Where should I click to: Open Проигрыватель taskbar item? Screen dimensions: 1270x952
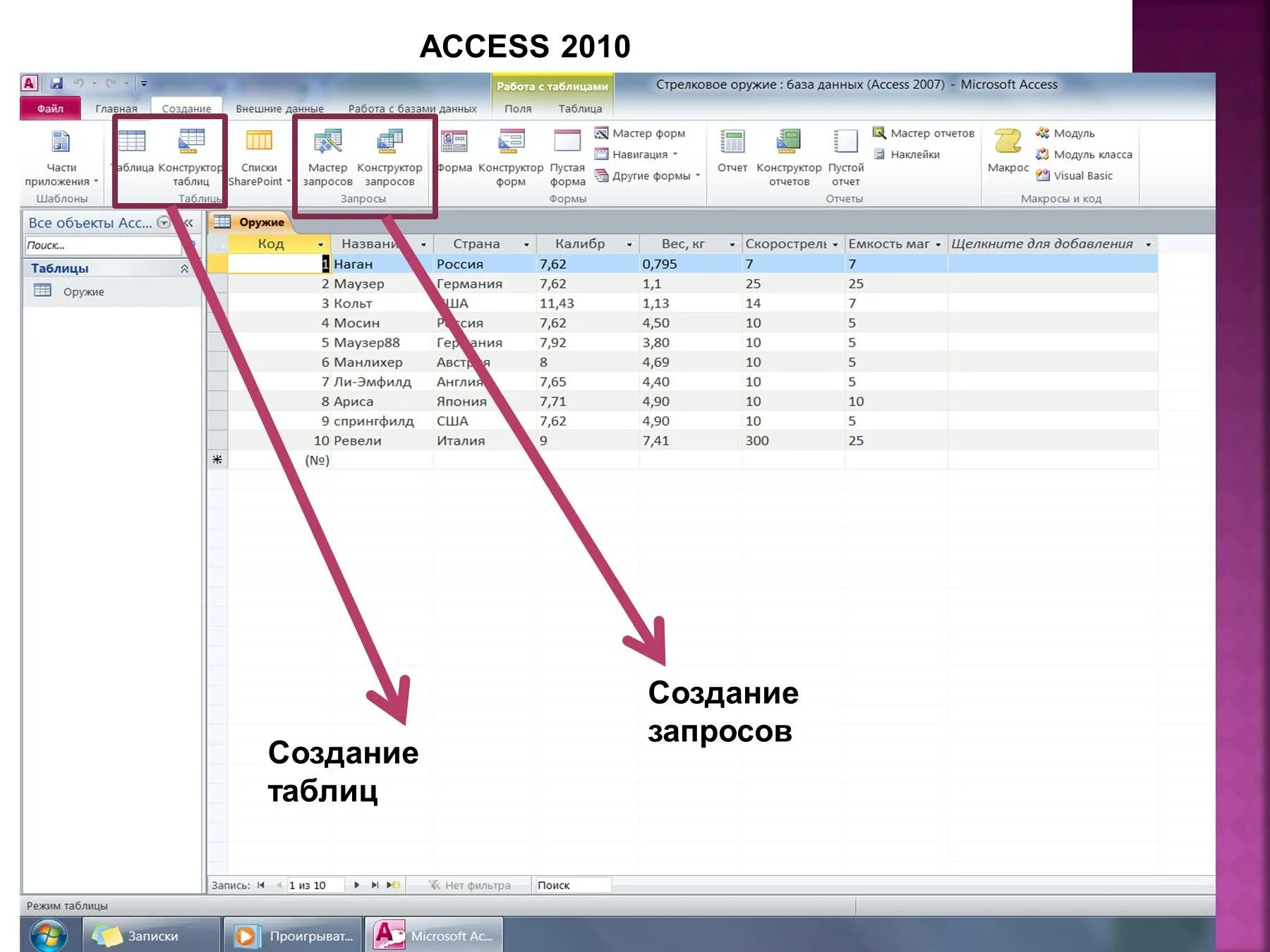[293, 936]
